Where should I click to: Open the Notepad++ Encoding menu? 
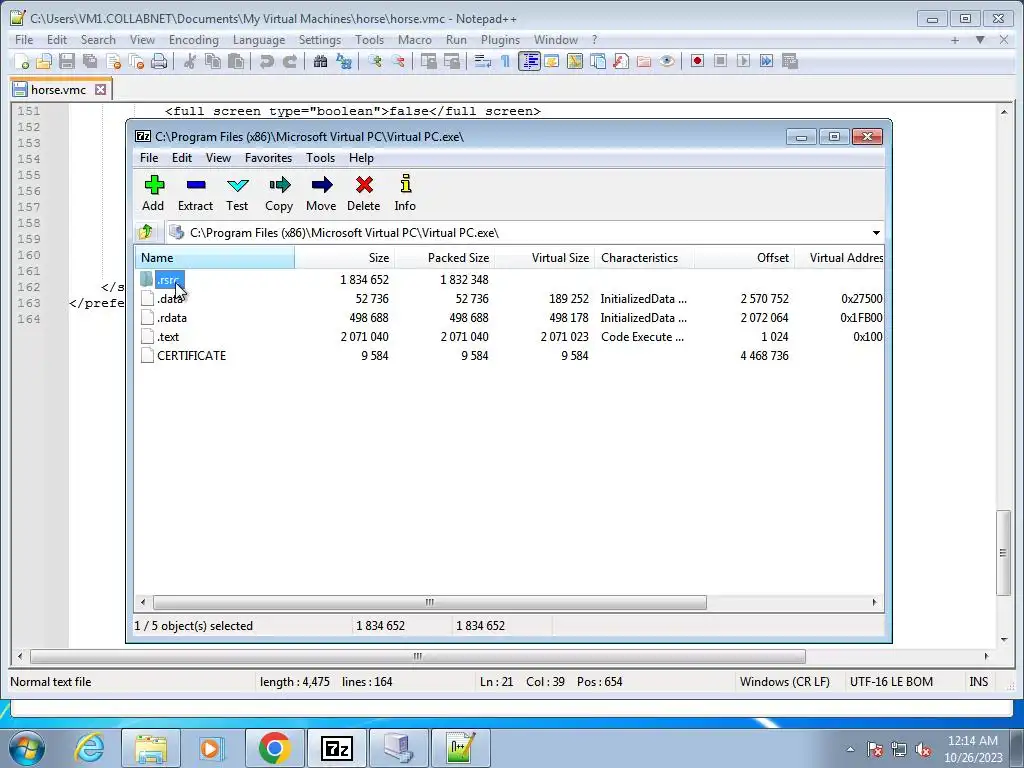click(193, 40)
